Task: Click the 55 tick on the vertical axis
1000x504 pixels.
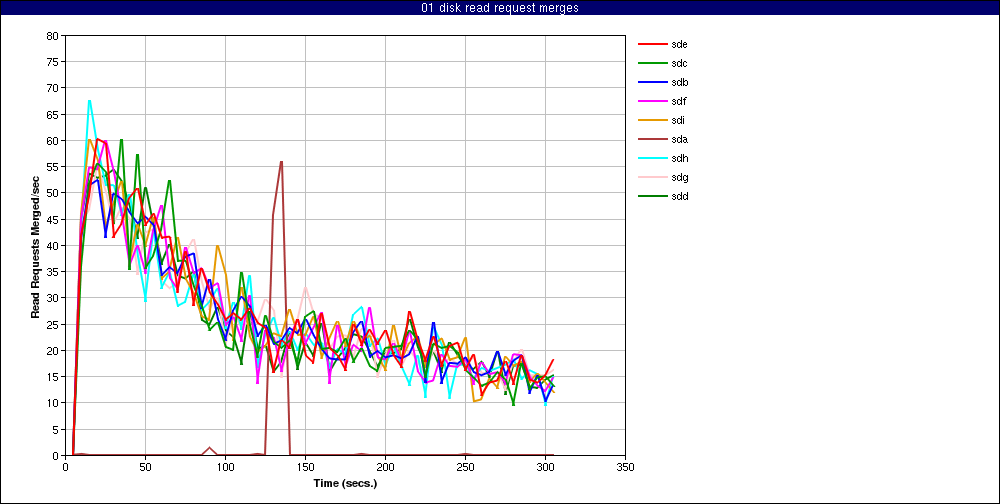Action: (x=53, y=167)
